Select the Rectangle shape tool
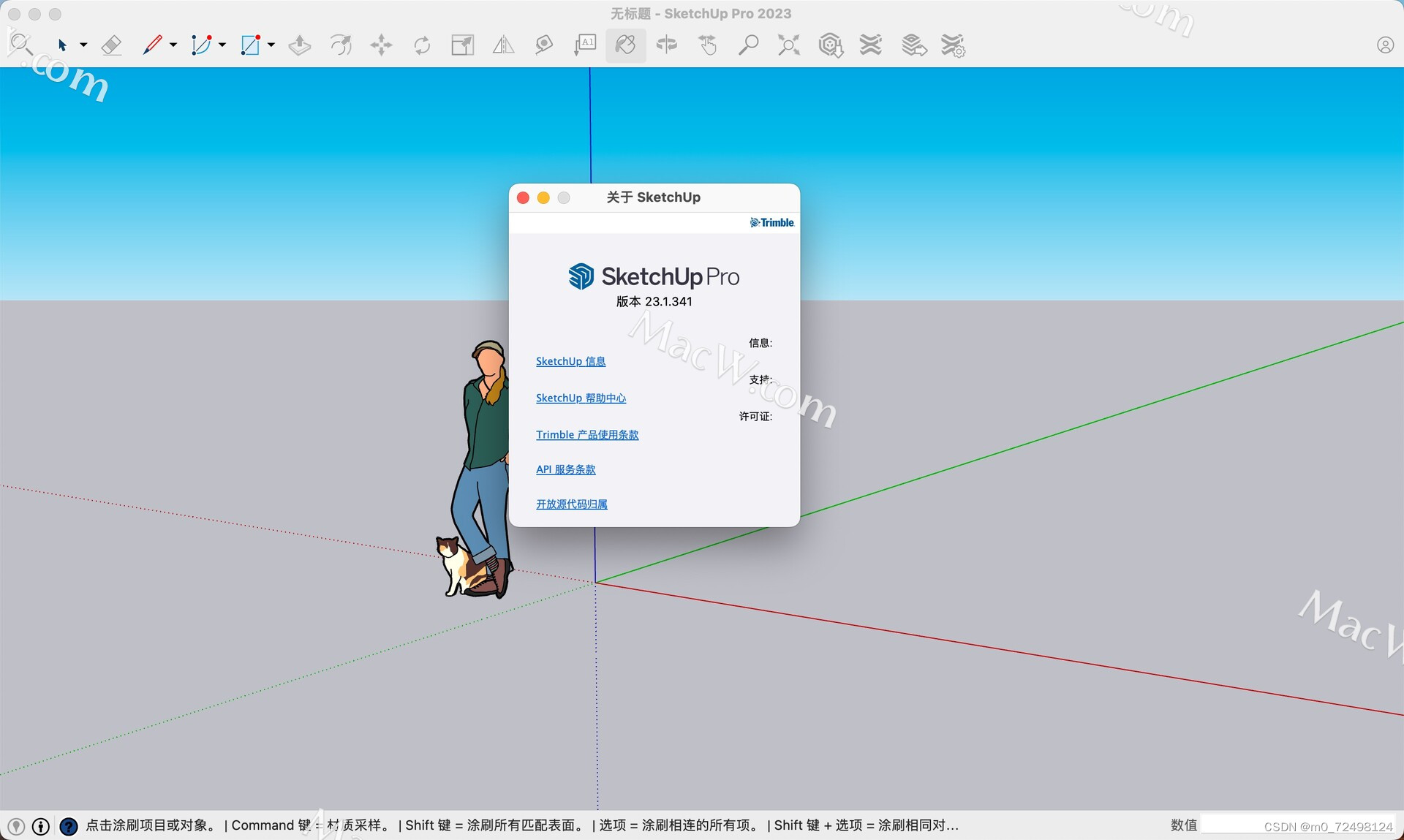Viewport: 1404px width, 840px height. (251, 45)
